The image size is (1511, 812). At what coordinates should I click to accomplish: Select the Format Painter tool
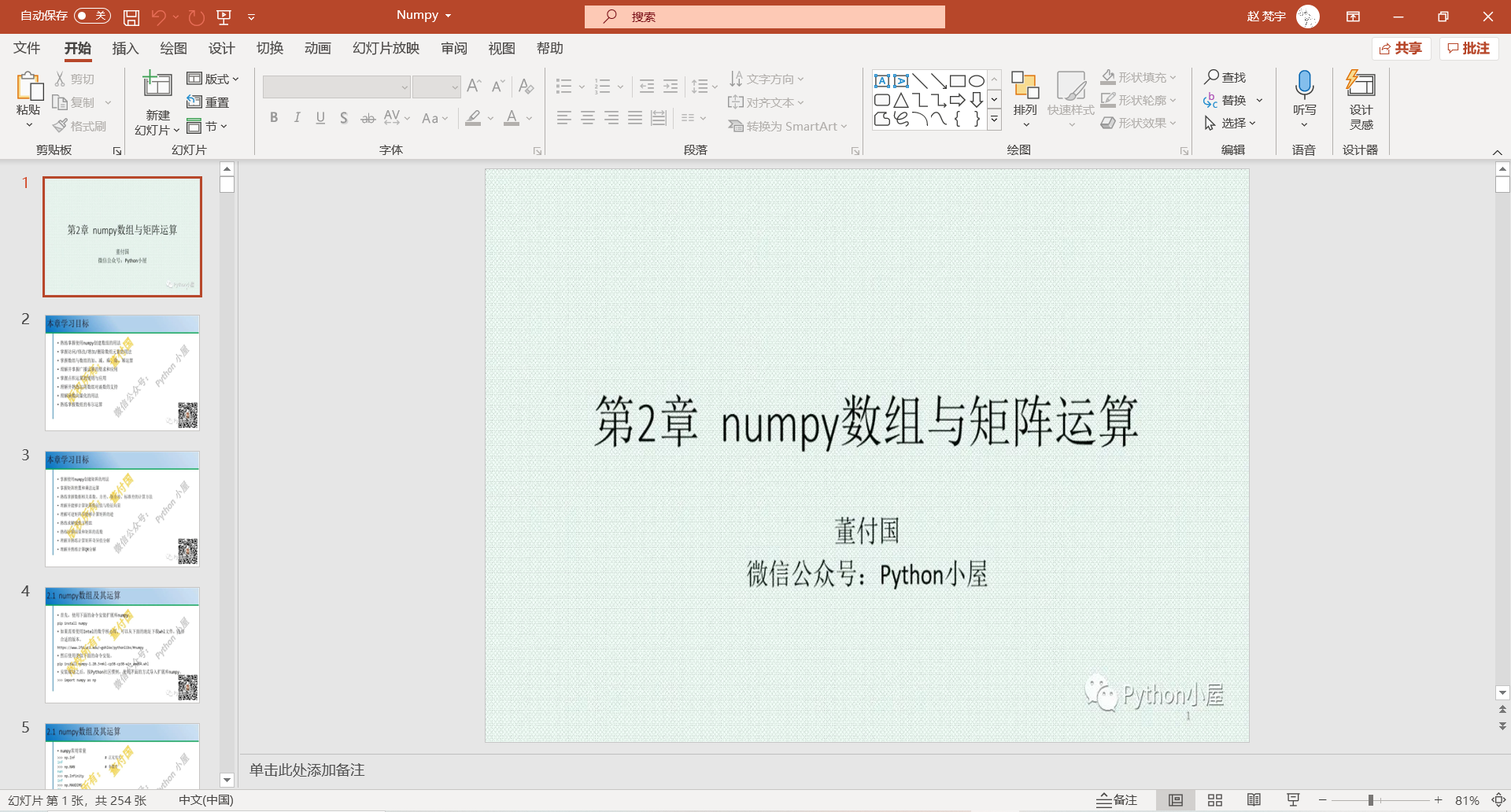click(x=79, y=124)
